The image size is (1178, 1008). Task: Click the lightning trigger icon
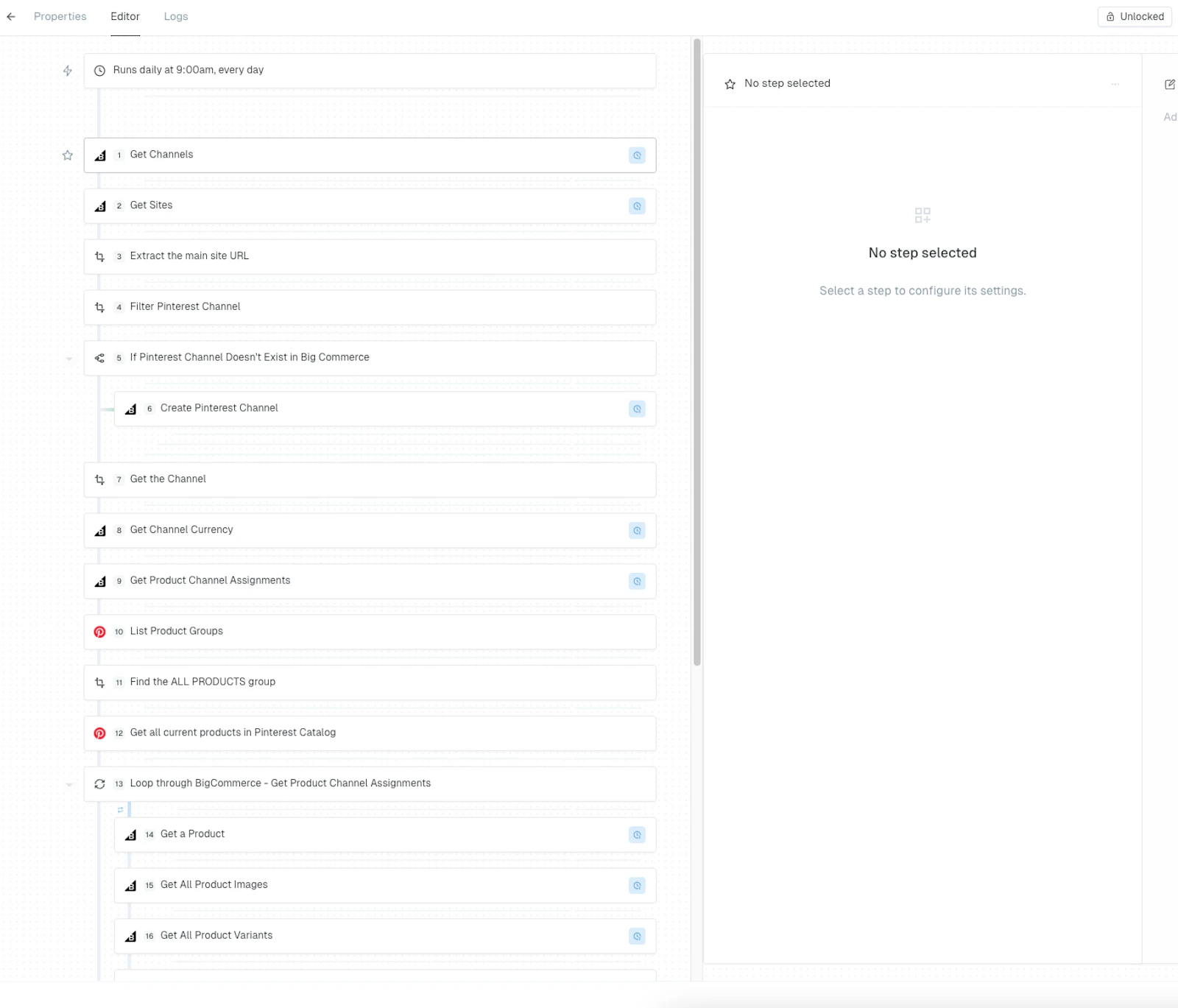point(68,71)
